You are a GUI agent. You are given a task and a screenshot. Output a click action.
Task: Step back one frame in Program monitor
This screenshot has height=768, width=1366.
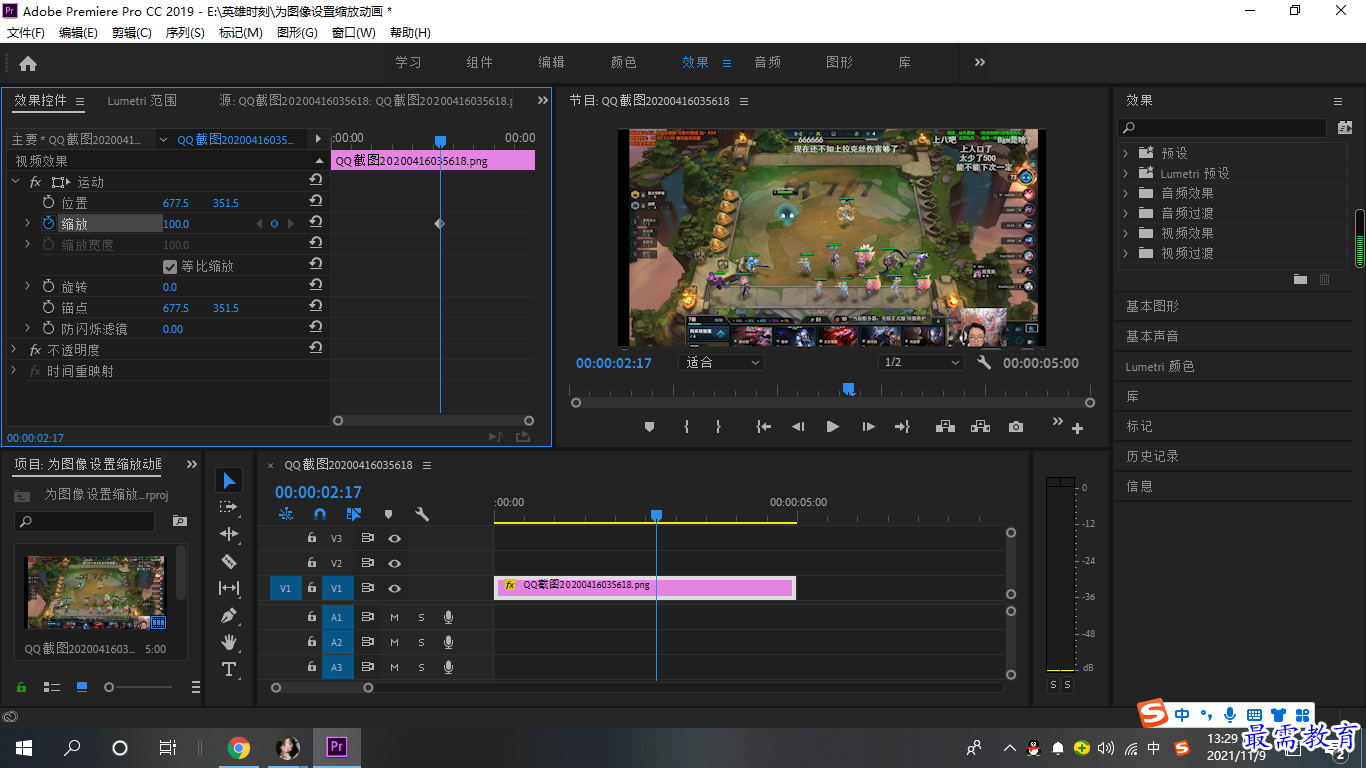[x=798, y=427]
